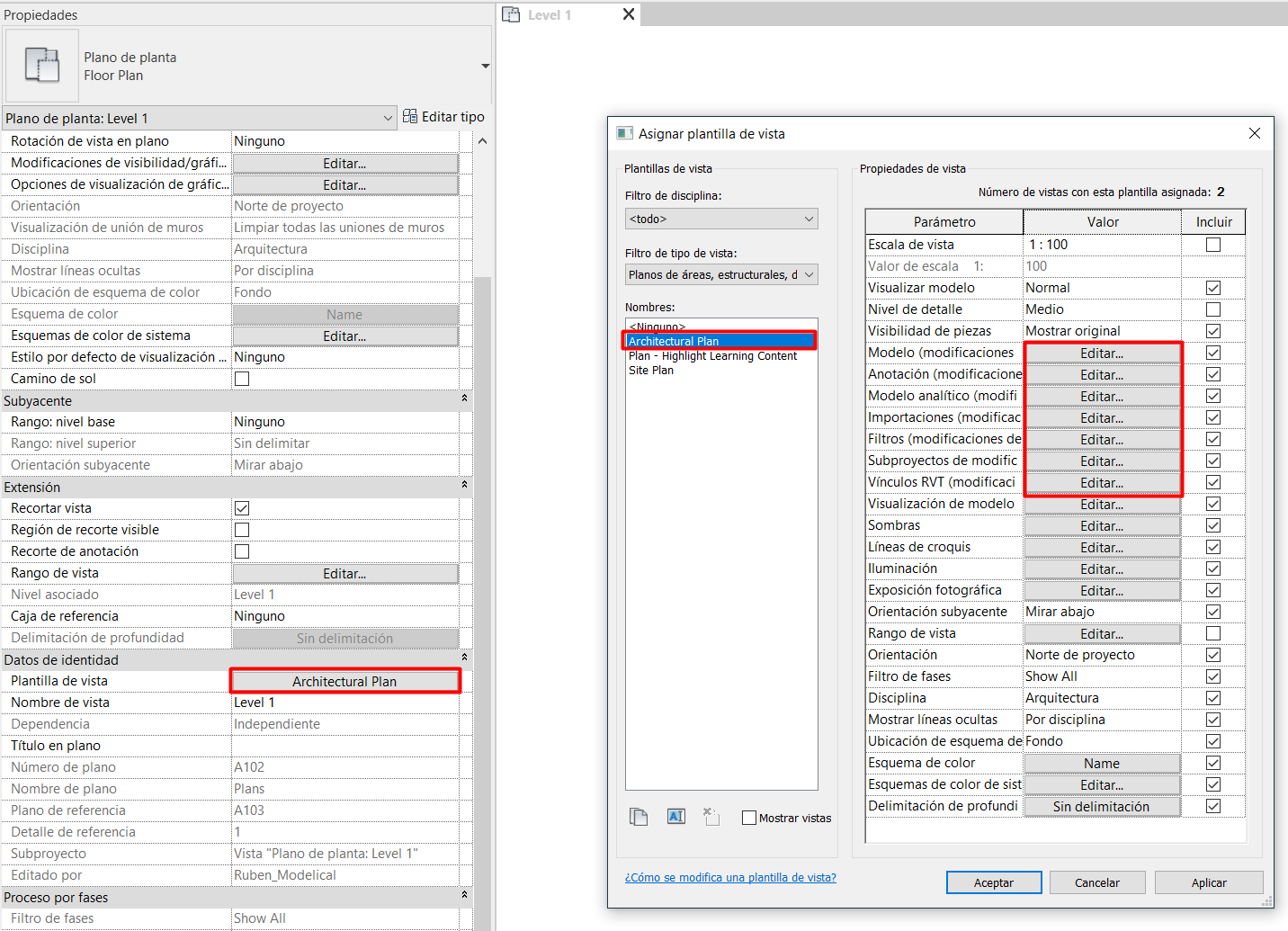Click the Level 1 view tab icon

[511, 14]
